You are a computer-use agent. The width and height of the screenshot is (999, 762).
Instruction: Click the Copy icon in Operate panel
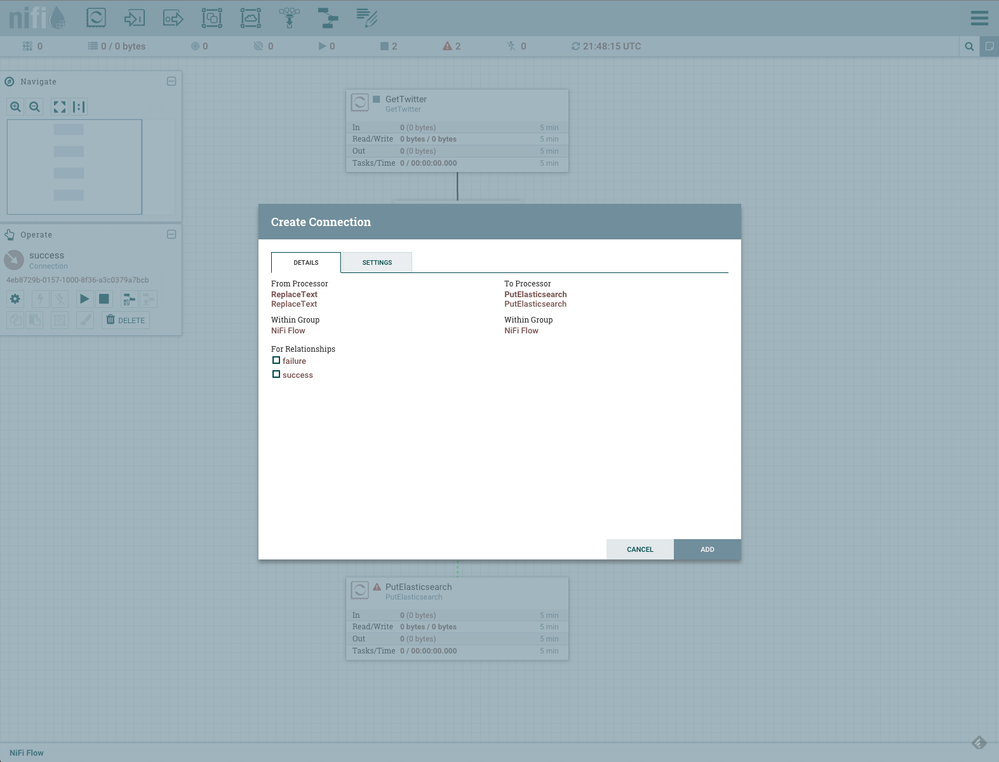[15, 320]
